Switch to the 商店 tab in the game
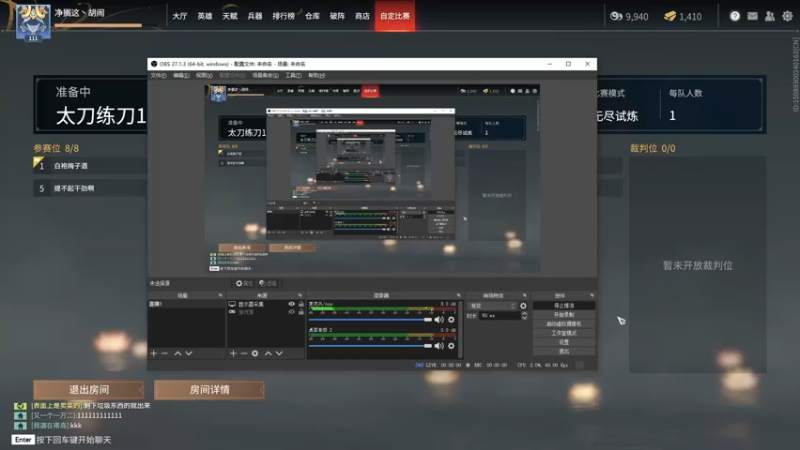This screenshot has width=800, height=450. click(x=362, y=16)
